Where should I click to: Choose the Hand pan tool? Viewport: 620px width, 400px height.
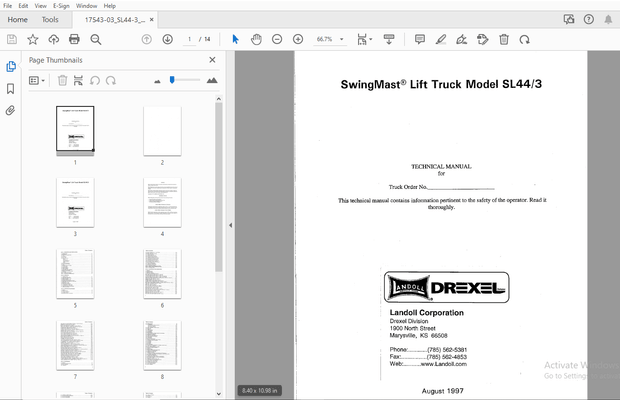256,39
